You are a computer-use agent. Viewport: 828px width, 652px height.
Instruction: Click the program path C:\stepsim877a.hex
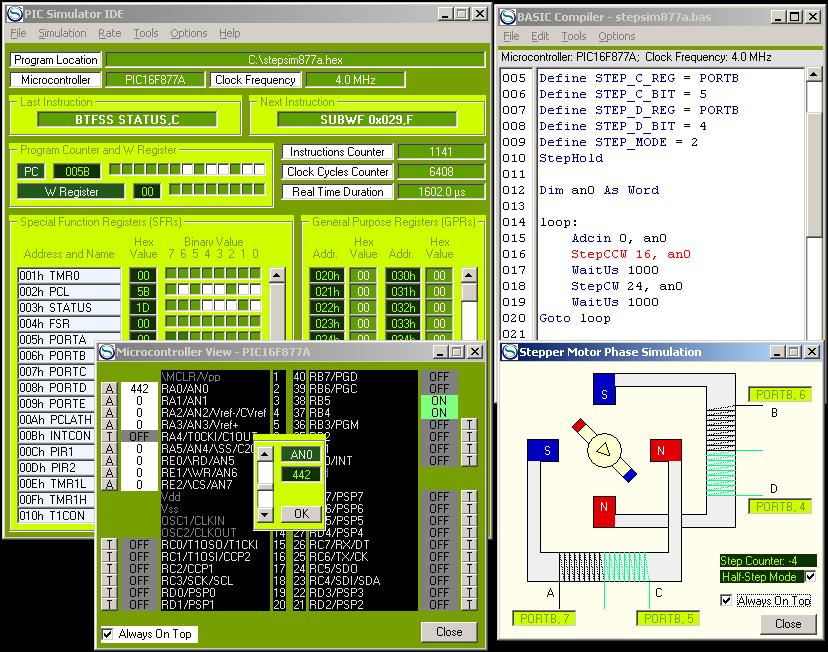[x=295, y=60]
